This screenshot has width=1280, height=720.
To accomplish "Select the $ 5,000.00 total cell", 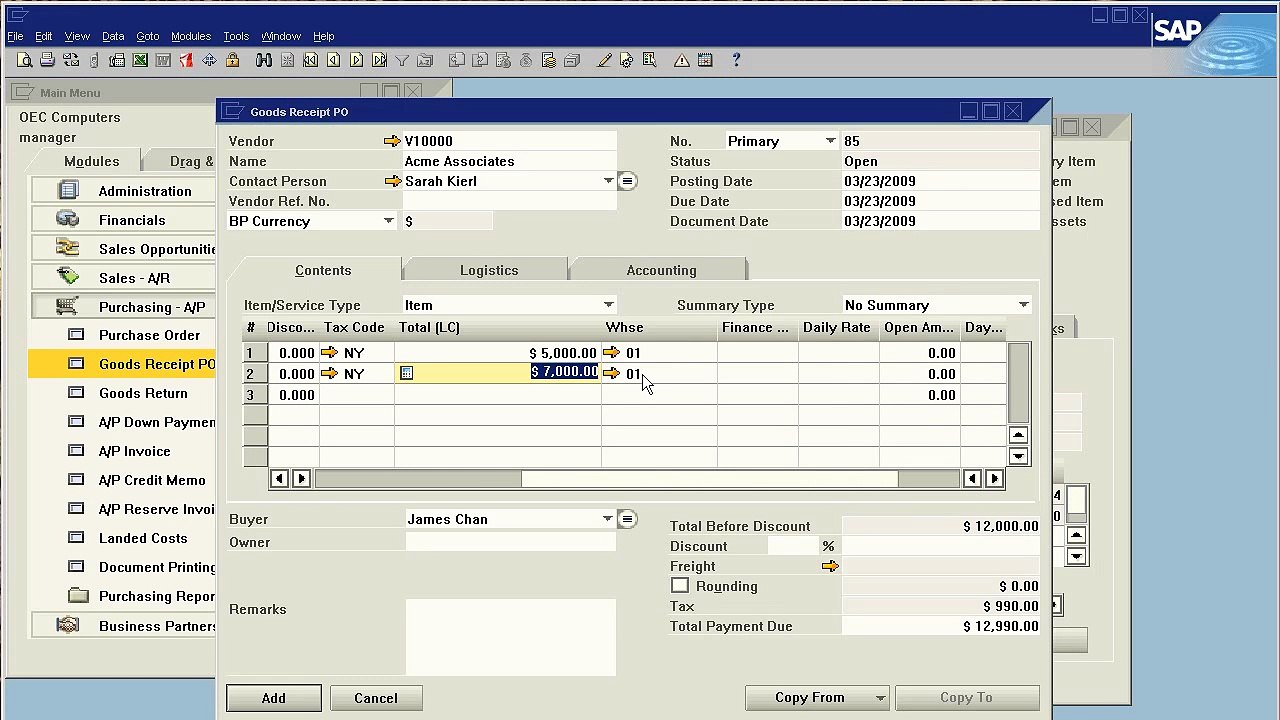I will tap(498, 353).
